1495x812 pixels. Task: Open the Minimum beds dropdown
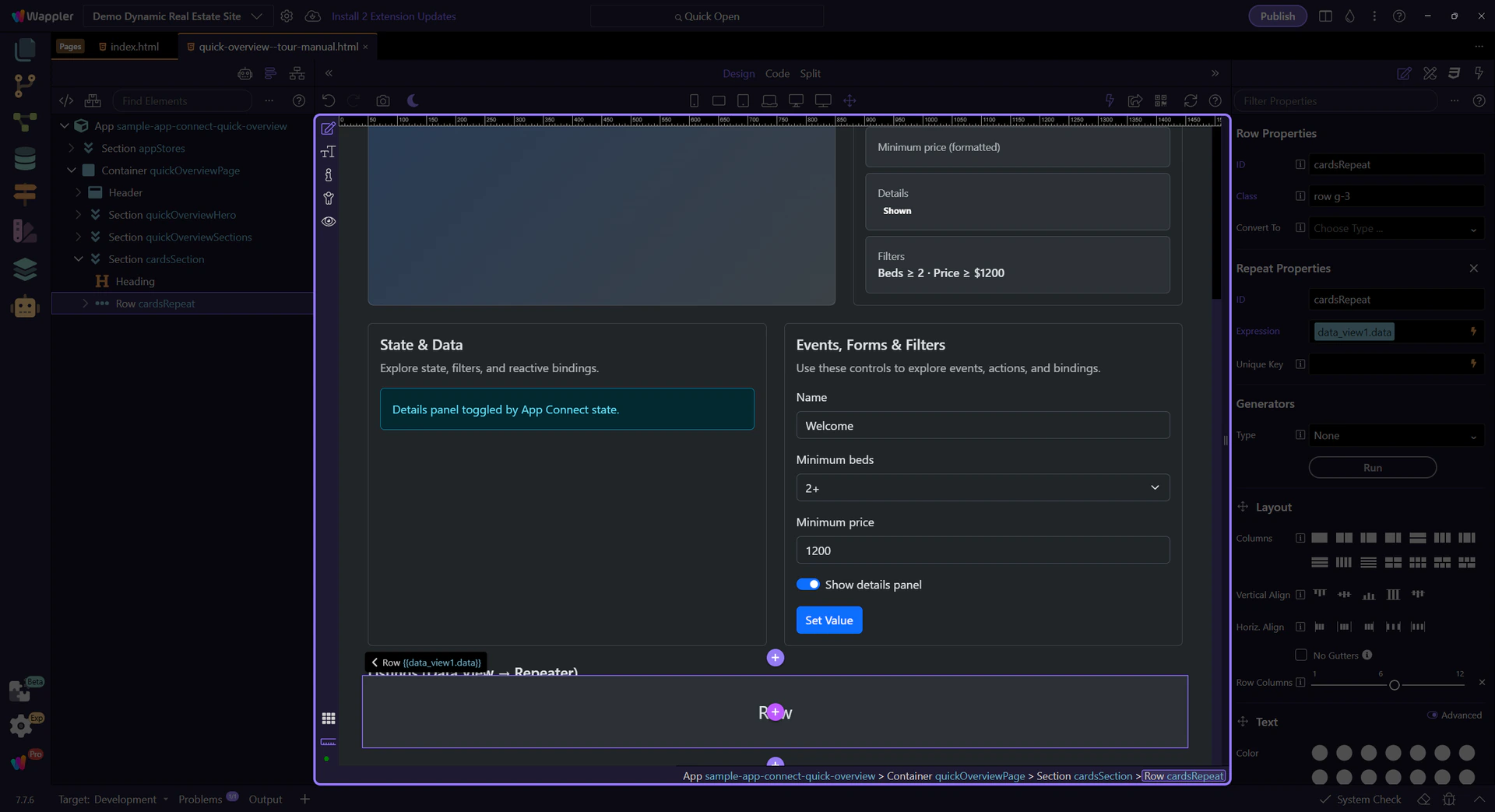point(982,488)
